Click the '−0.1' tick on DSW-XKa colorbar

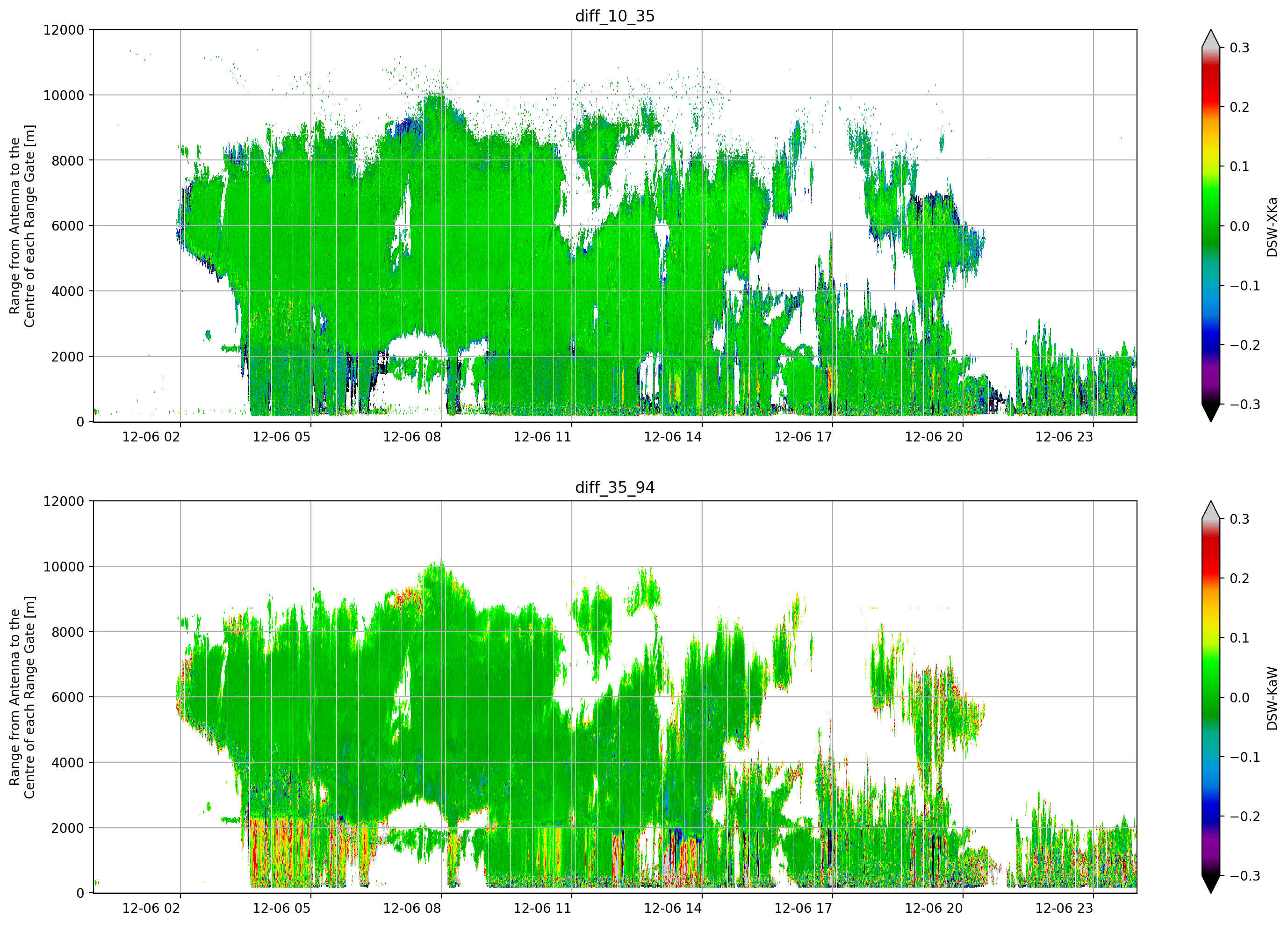point(1245,286)
